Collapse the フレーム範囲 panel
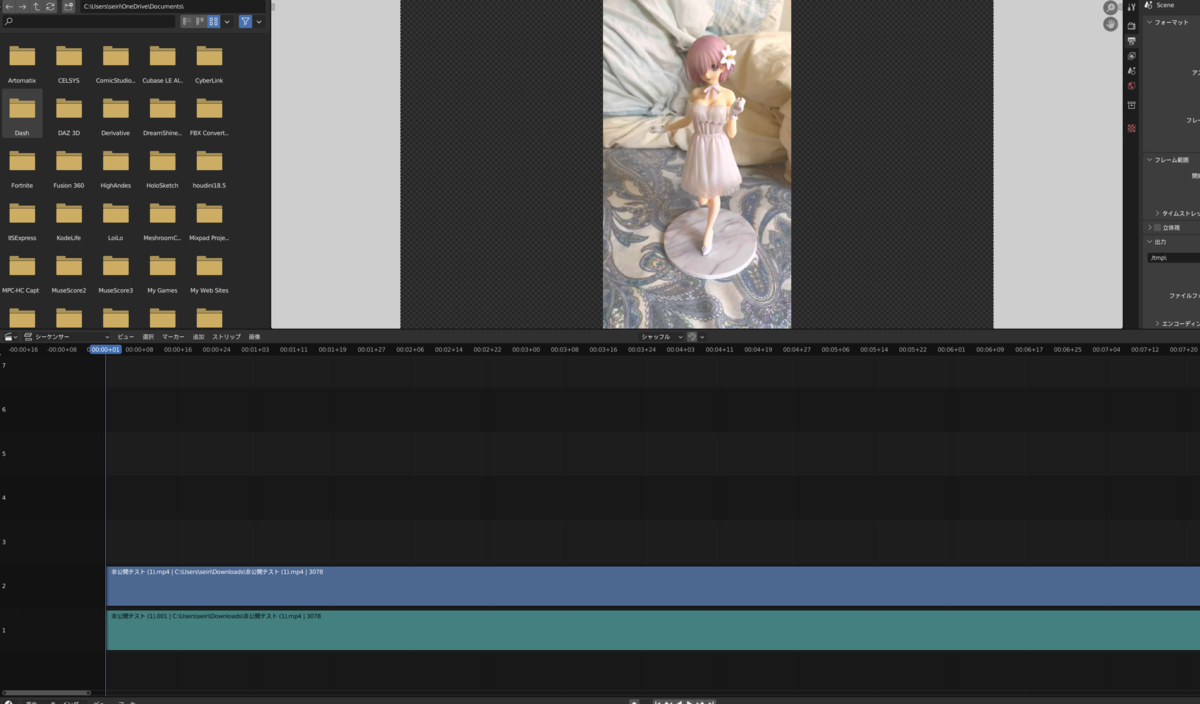 click(1170, 160)
